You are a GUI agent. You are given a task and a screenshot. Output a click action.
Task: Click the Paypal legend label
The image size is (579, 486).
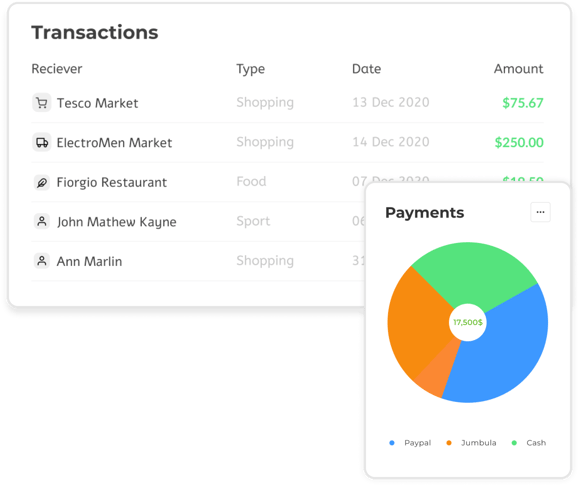pos(417,443)
